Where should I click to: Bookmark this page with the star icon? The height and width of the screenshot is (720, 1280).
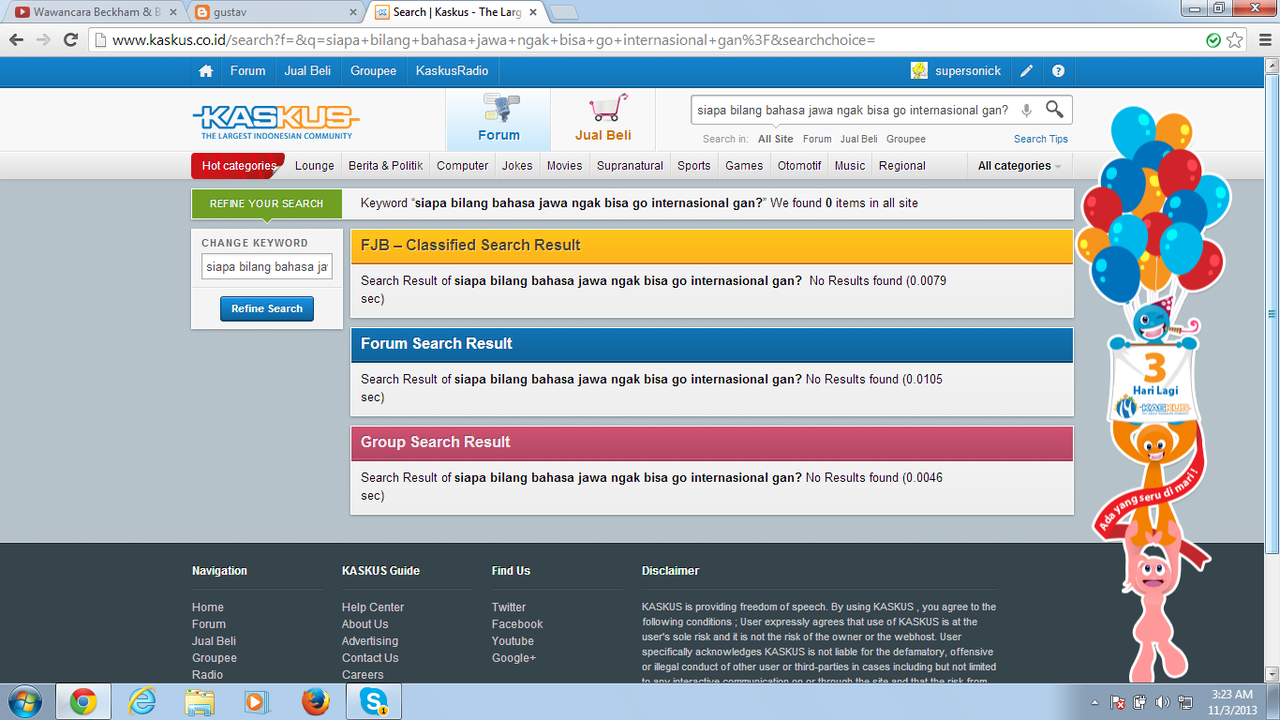(x=1235, y=40)
